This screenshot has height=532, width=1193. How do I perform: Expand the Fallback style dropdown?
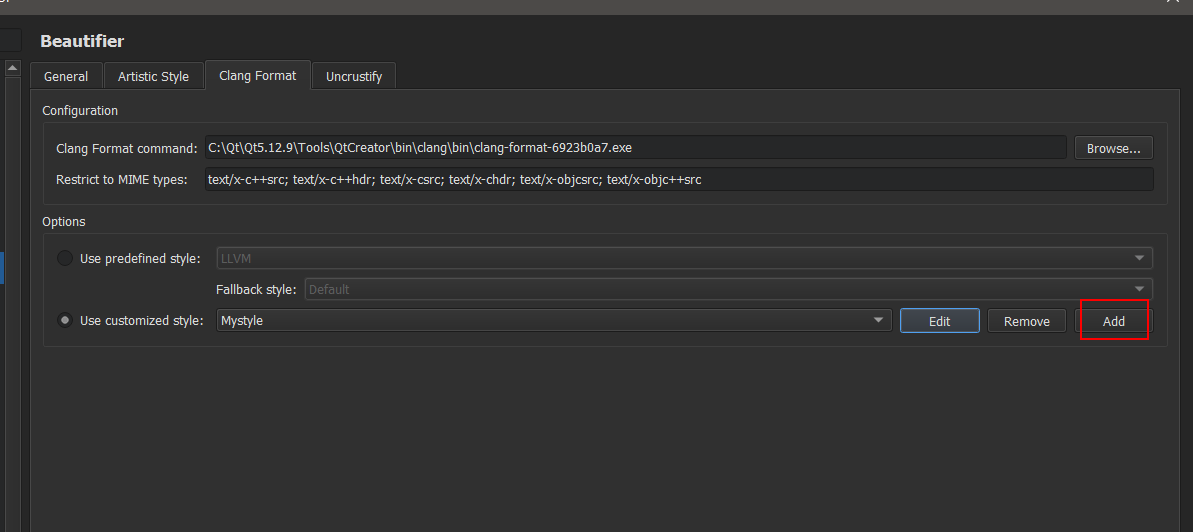tap(728, 289)
